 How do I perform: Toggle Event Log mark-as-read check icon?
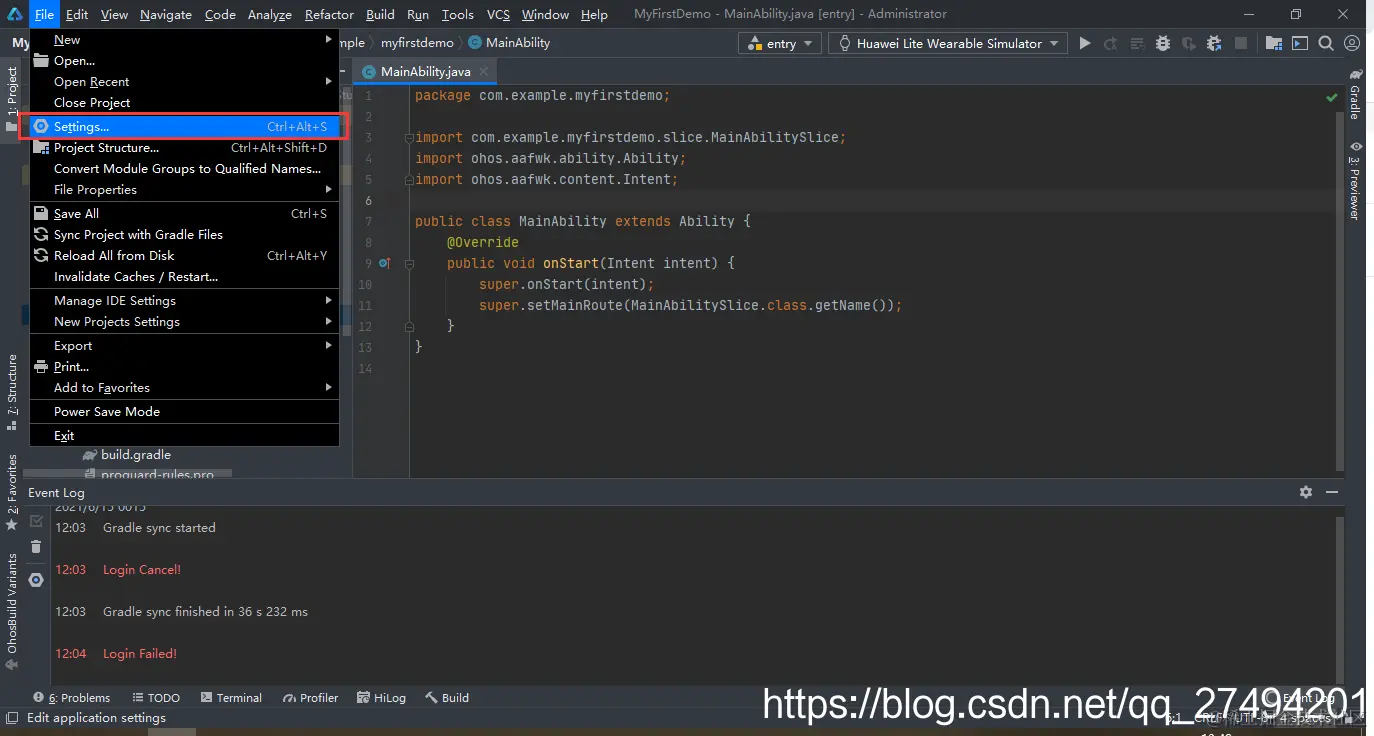[x=36, y=521]
